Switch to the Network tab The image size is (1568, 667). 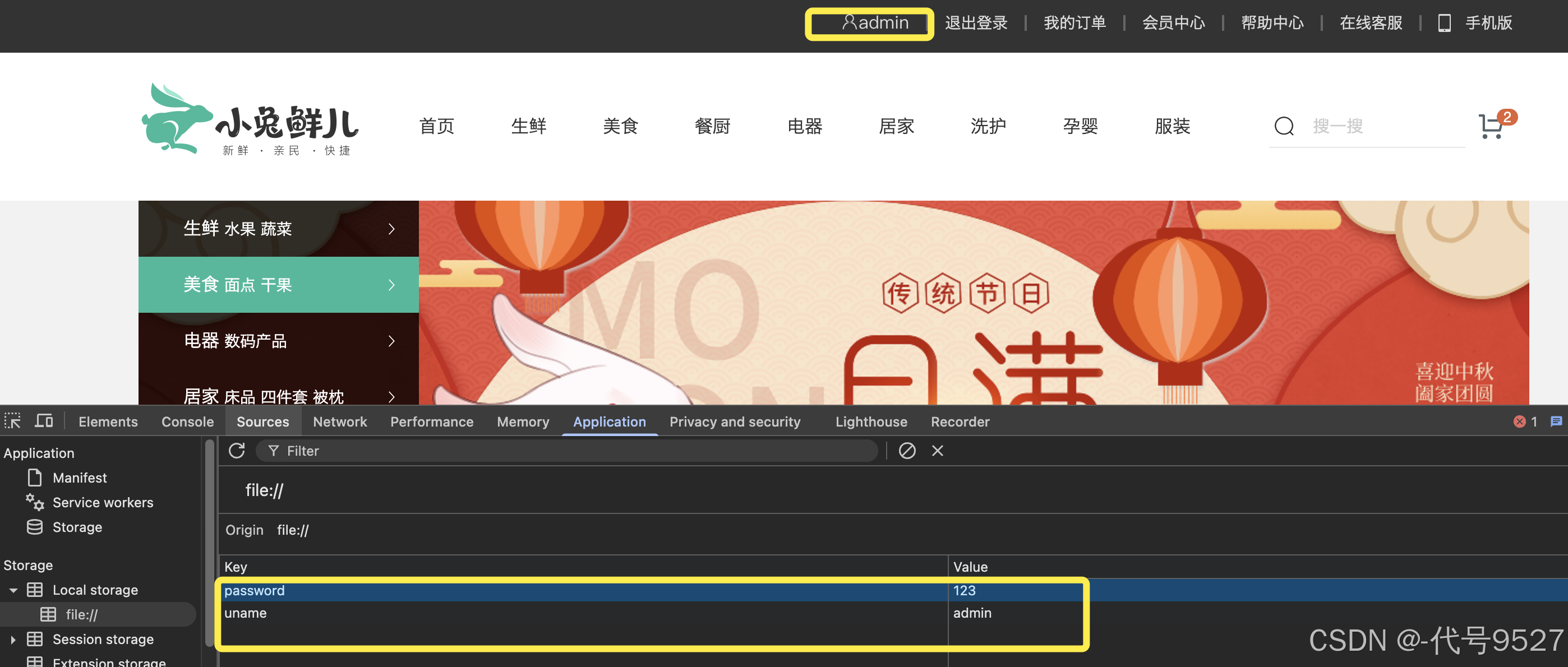(x=340, y=421)
